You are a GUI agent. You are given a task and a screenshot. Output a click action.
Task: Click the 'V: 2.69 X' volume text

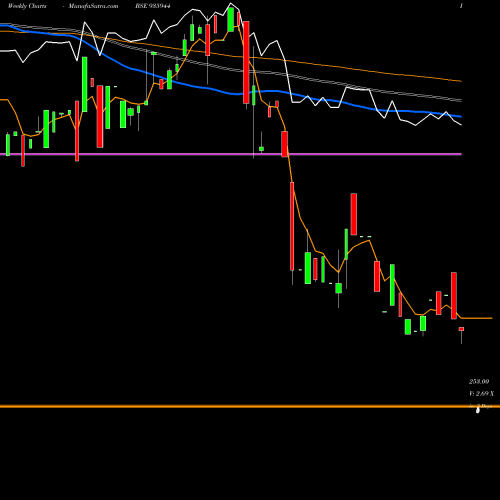point(481,394)
